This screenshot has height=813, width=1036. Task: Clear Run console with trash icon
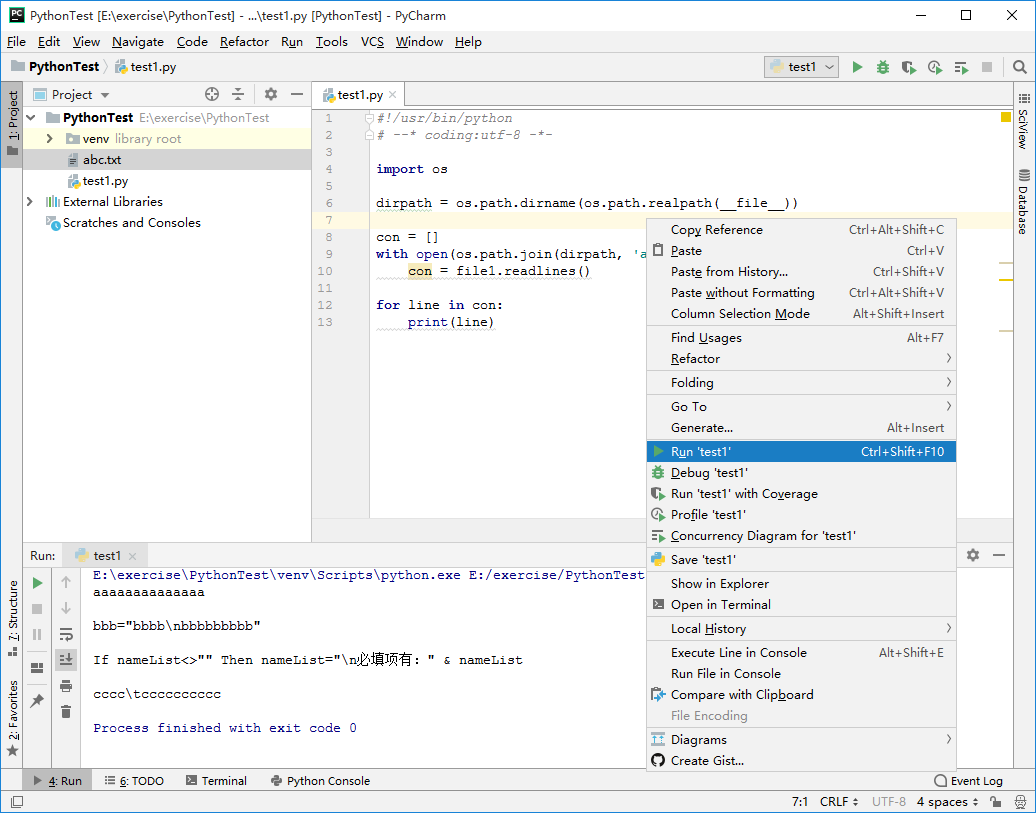tap(65, 712)
